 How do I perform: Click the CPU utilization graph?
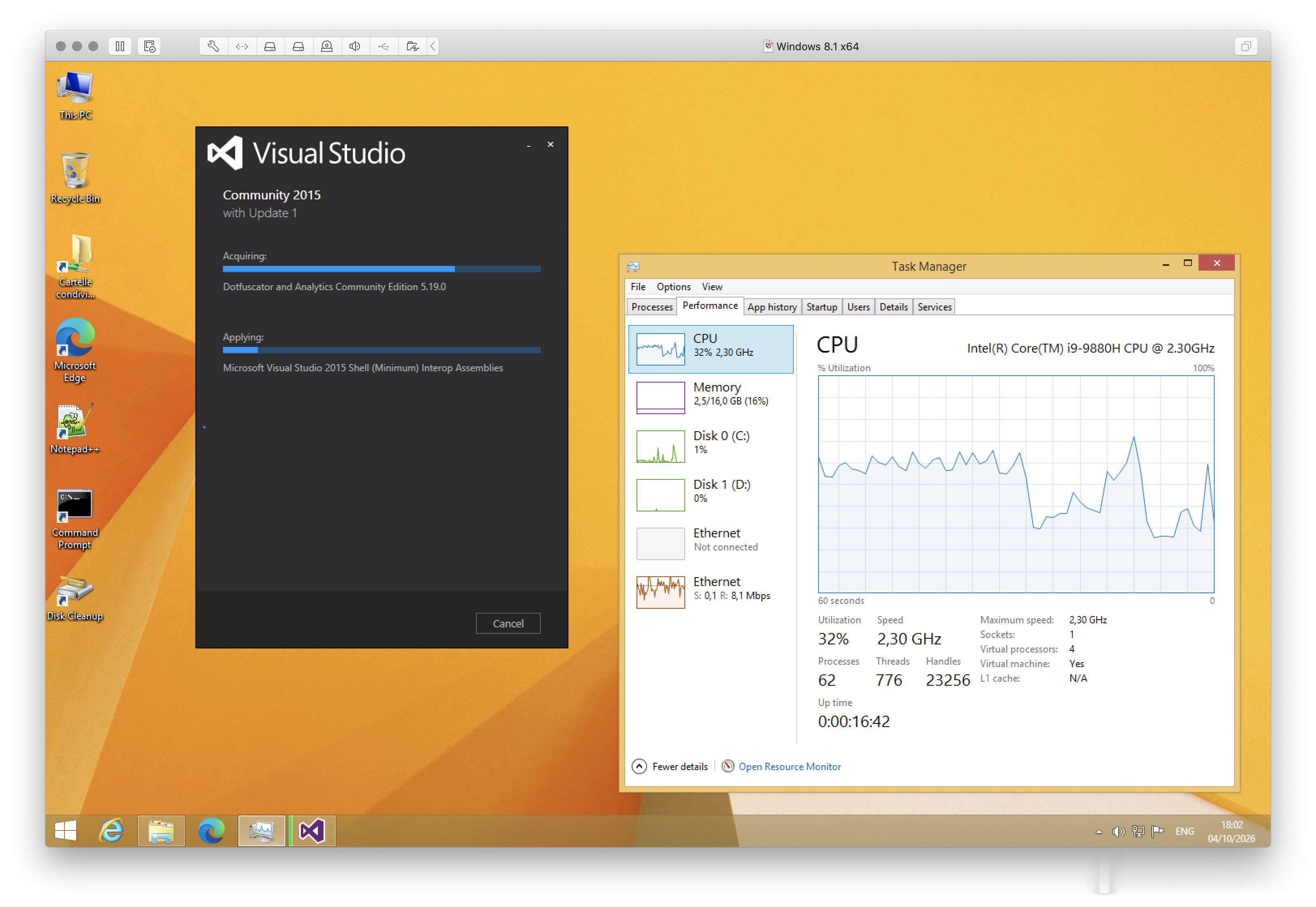[x=1016, y=484]
